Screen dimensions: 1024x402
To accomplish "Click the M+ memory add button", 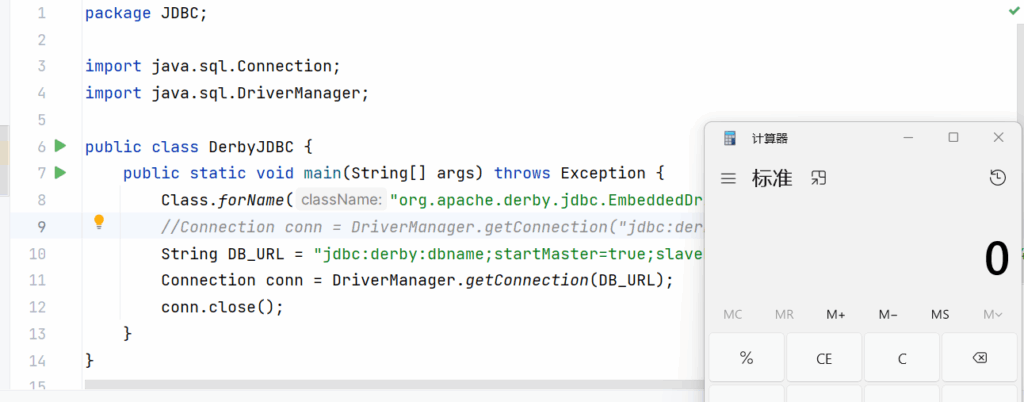I will 836,314.
